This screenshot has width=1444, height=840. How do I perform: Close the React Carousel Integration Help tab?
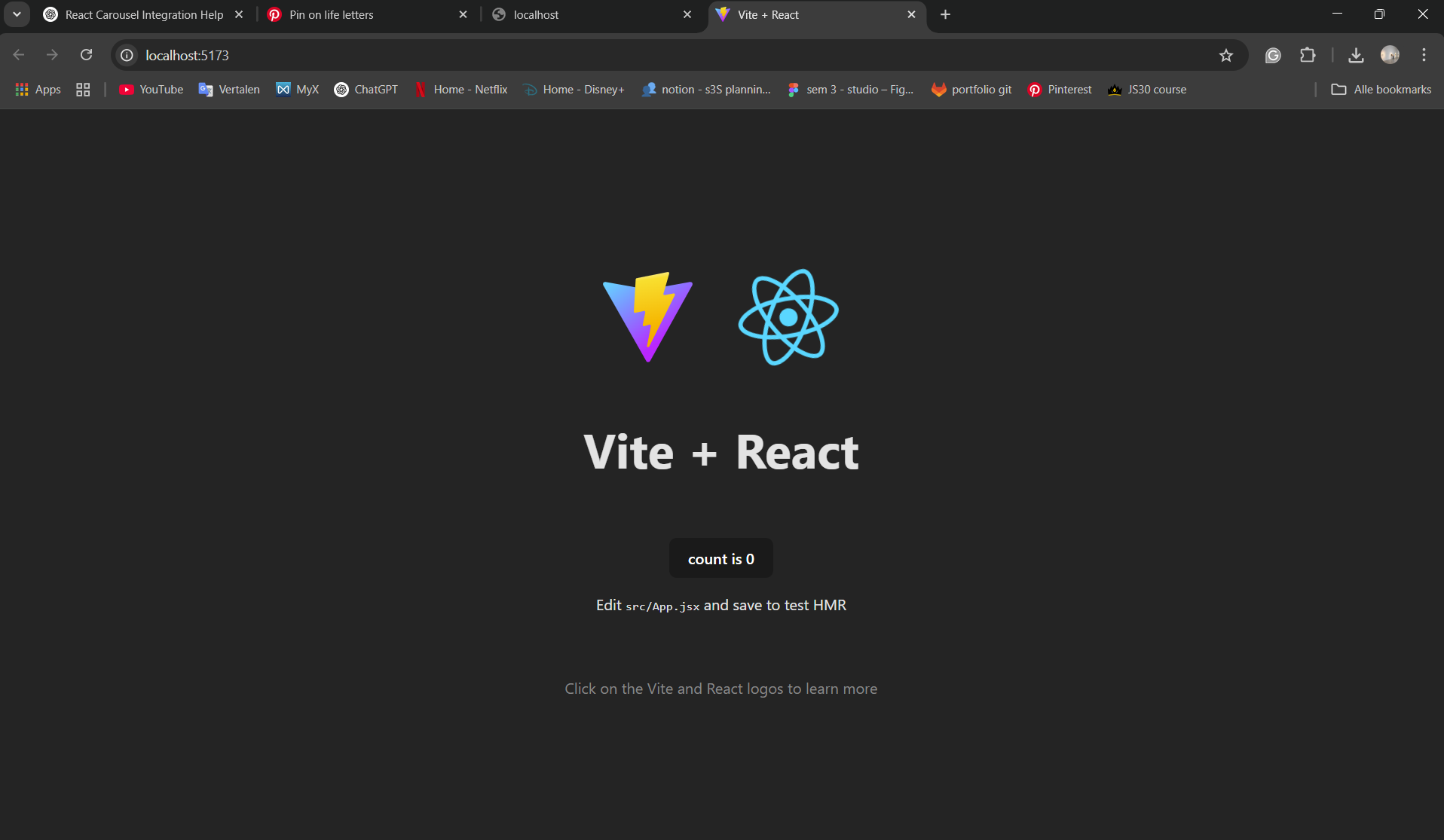239,14
